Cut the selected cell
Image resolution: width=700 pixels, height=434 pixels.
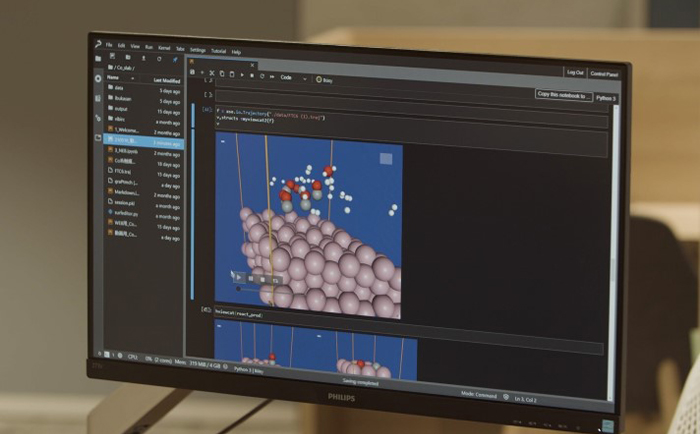212,73
